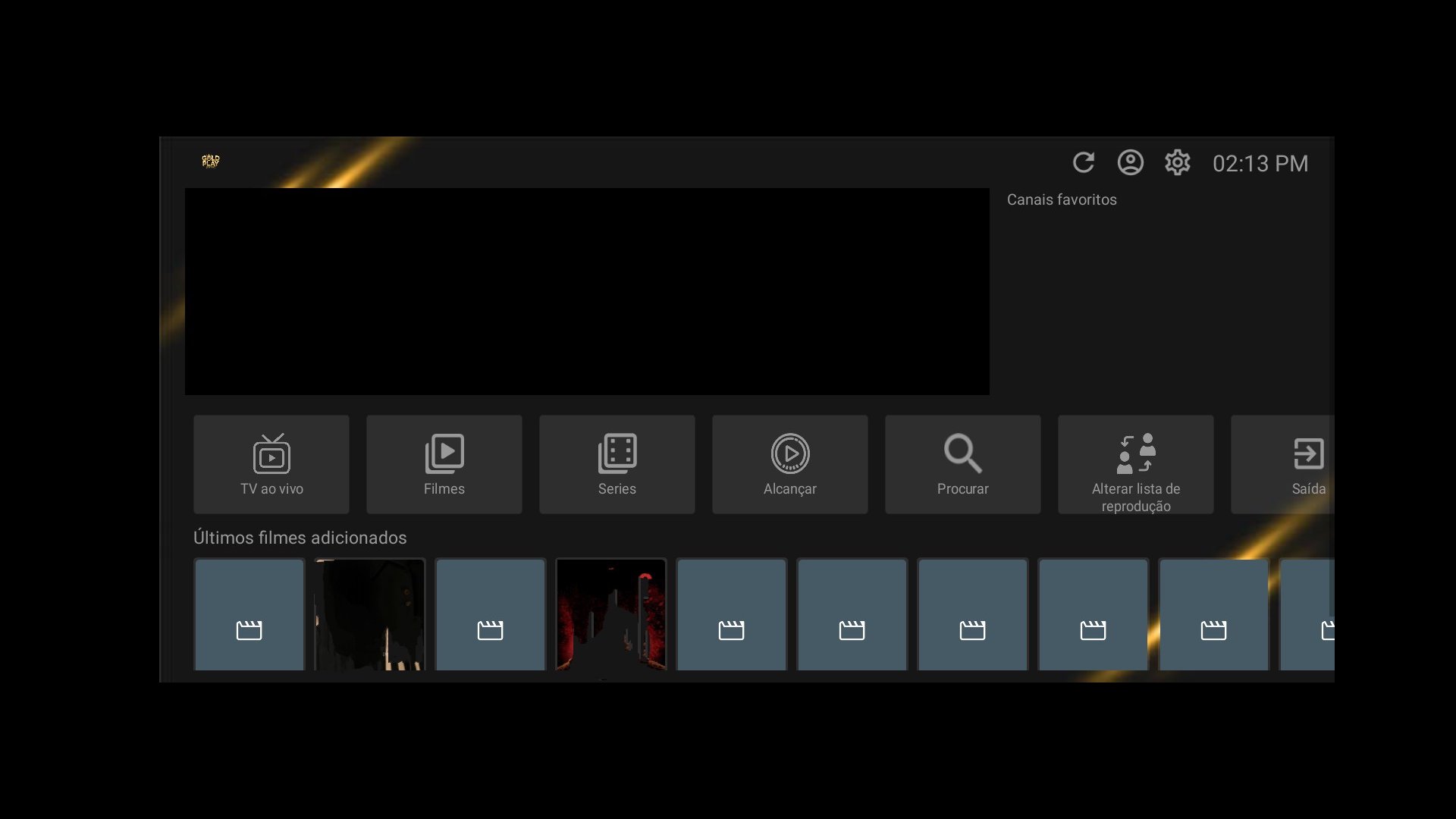Click the black video preview area
The height and width of the screenshot is (819, 1456).
[x=587, y=291]
